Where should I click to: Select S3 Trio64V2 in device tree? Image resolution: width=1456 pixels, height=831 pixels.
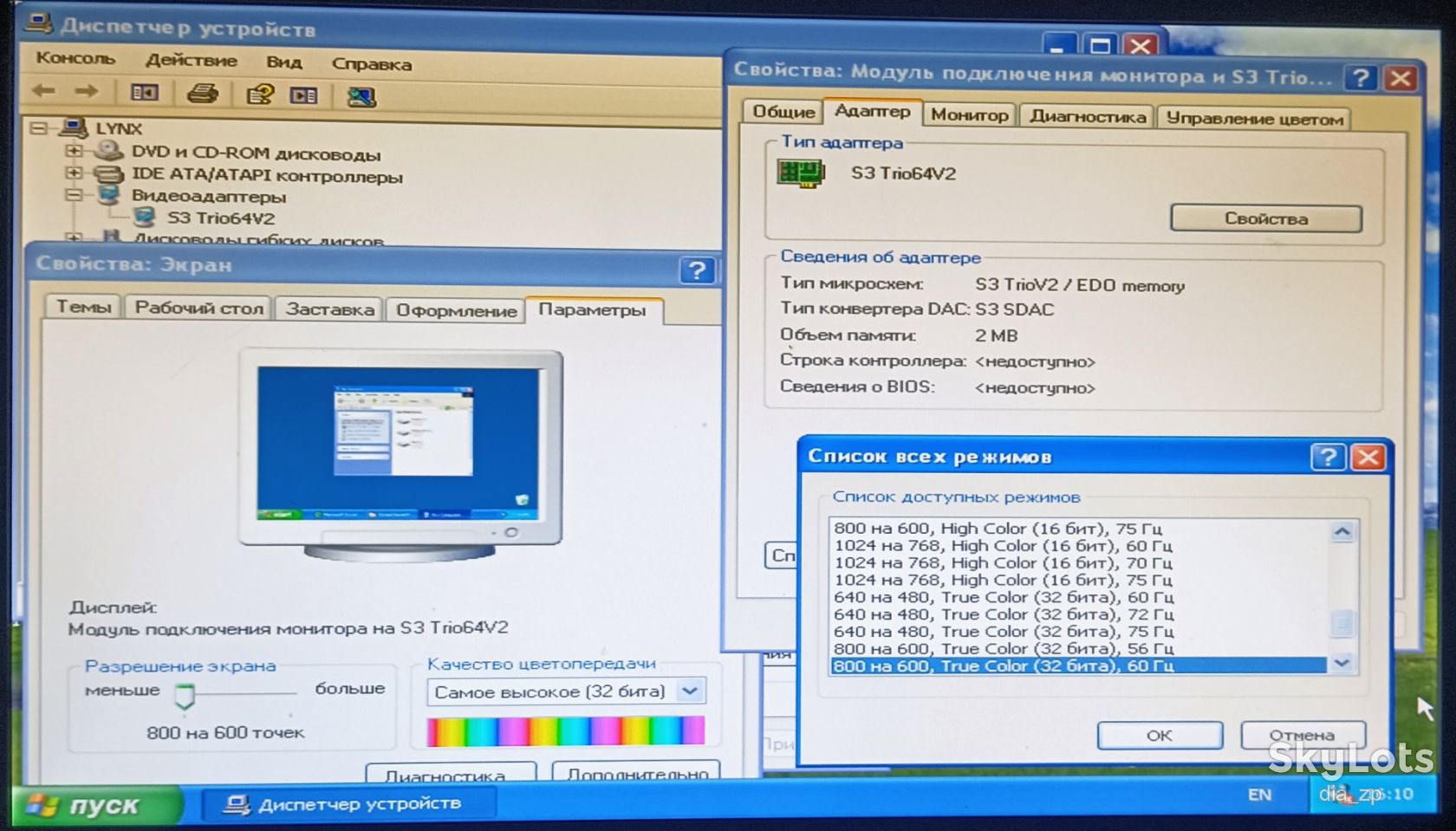(220, 218)
